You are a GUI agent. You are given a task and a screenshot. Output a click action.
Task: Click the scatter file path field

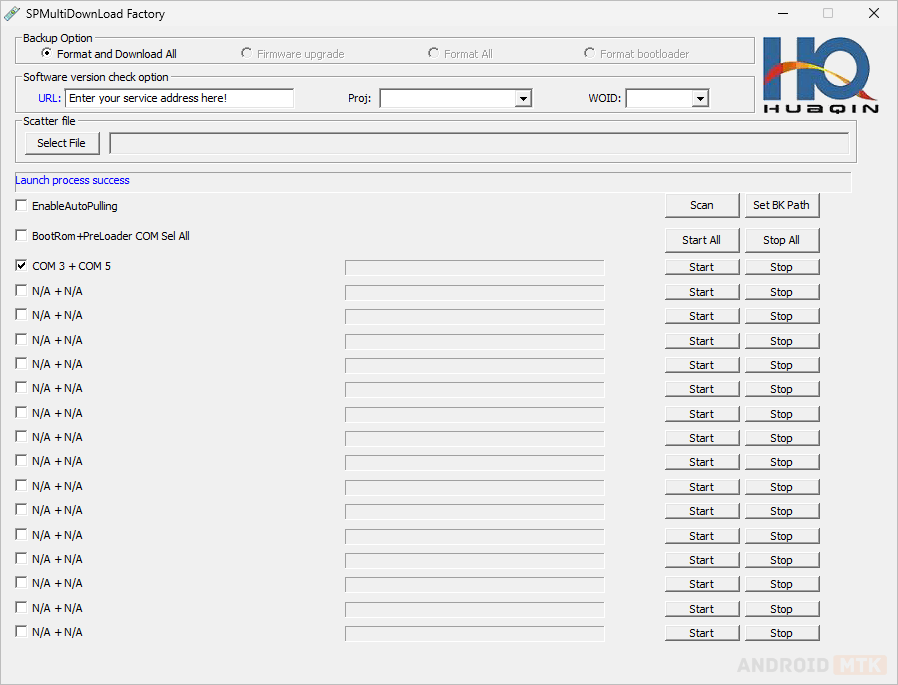click(478, 143)
